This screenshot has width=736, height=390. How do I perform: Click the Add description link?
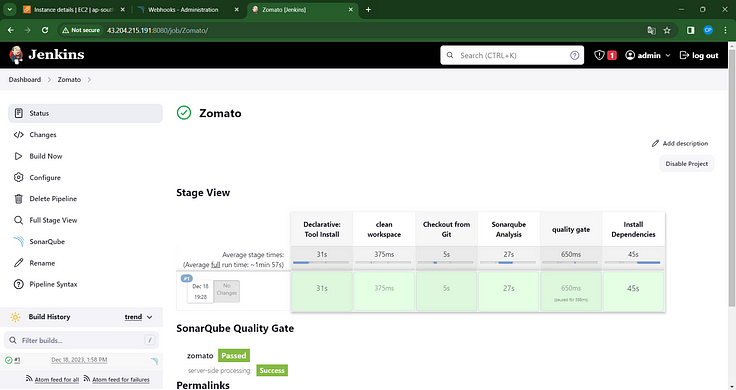680,144
